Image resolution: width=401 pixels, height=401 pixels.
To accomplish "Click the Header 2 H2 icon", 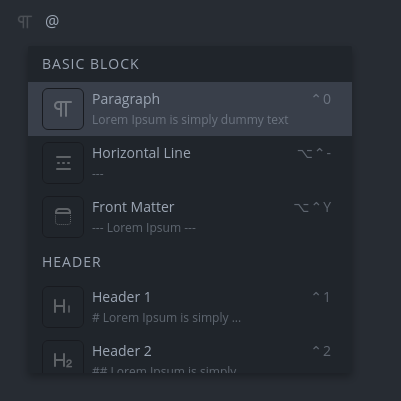I will [63, 357].
